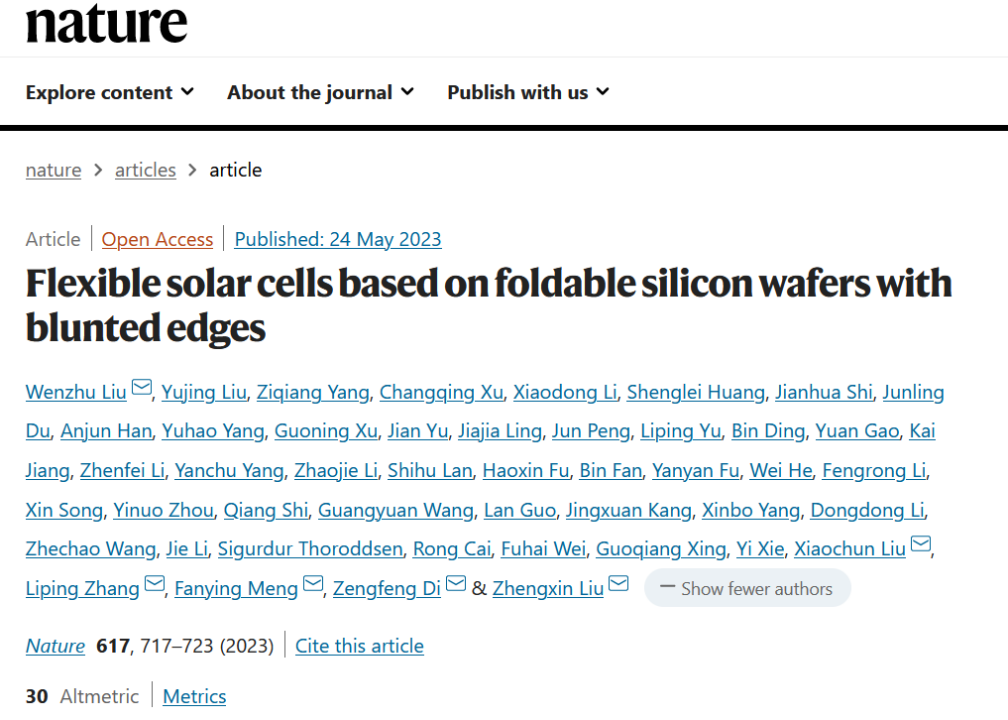This screenshot has width=1008, height=720.
Task: Open author Sigurdur Thoroddsen's profile link
Action: 310,549
